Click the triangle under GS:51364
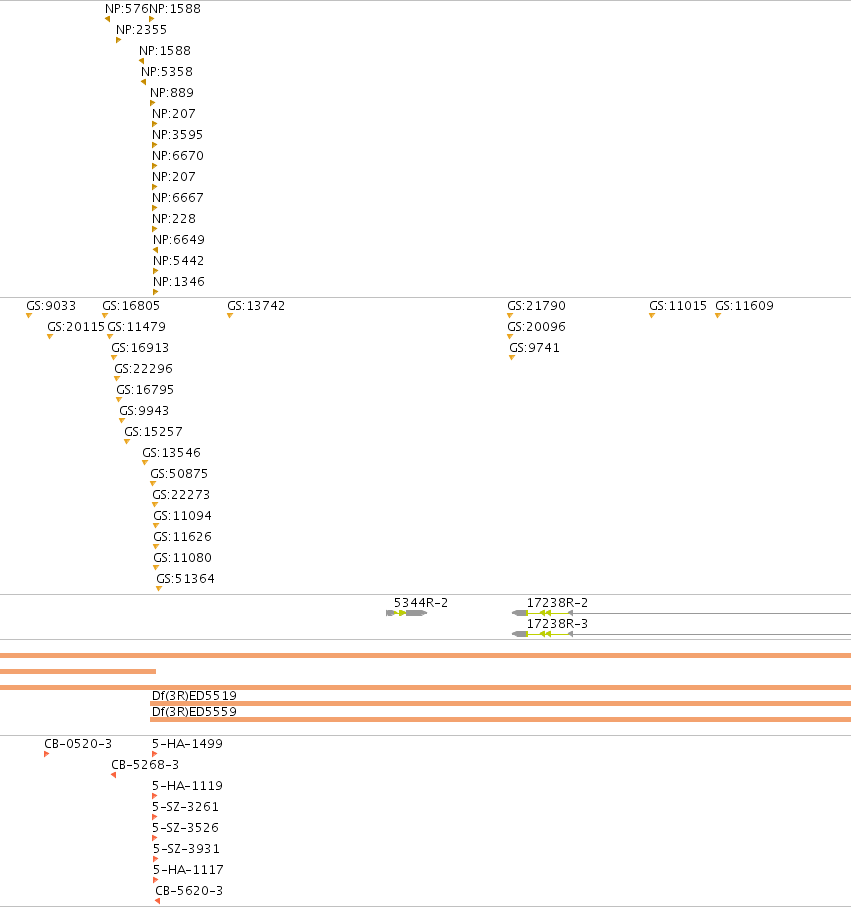Screen dimensions: 851x907 [x=159, y=588]
